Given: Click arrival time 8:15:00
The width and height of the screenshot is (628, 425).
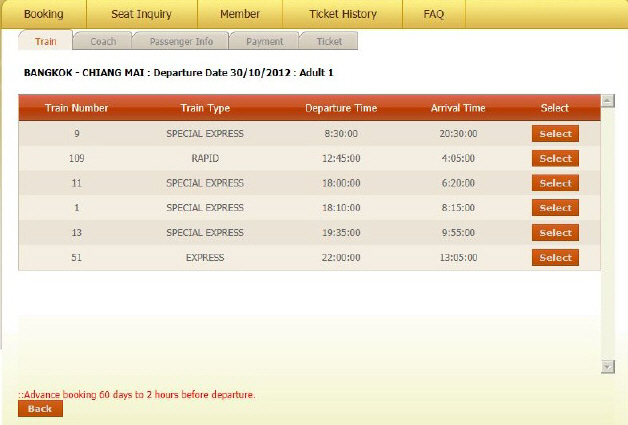Looking at the screenshot, I should click(458, 208).
